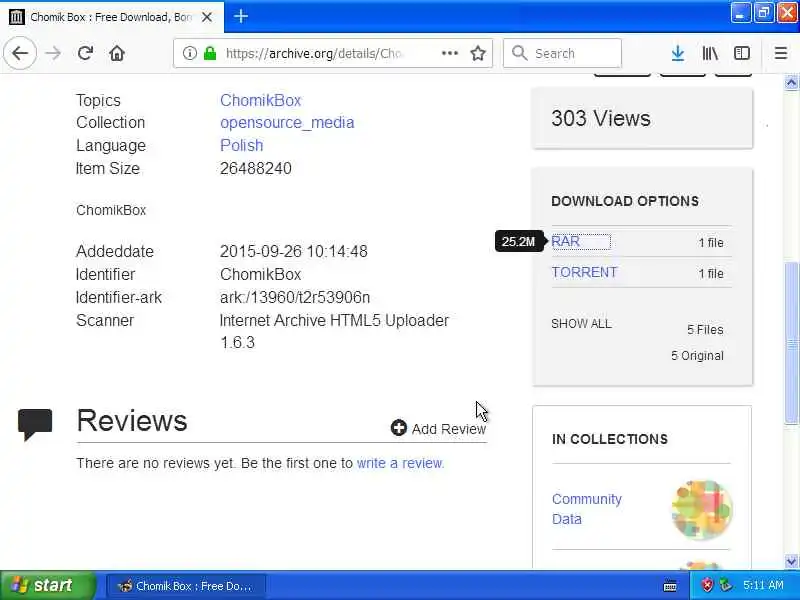
Task: Focus the Search field
Action: tap(562, 53)
